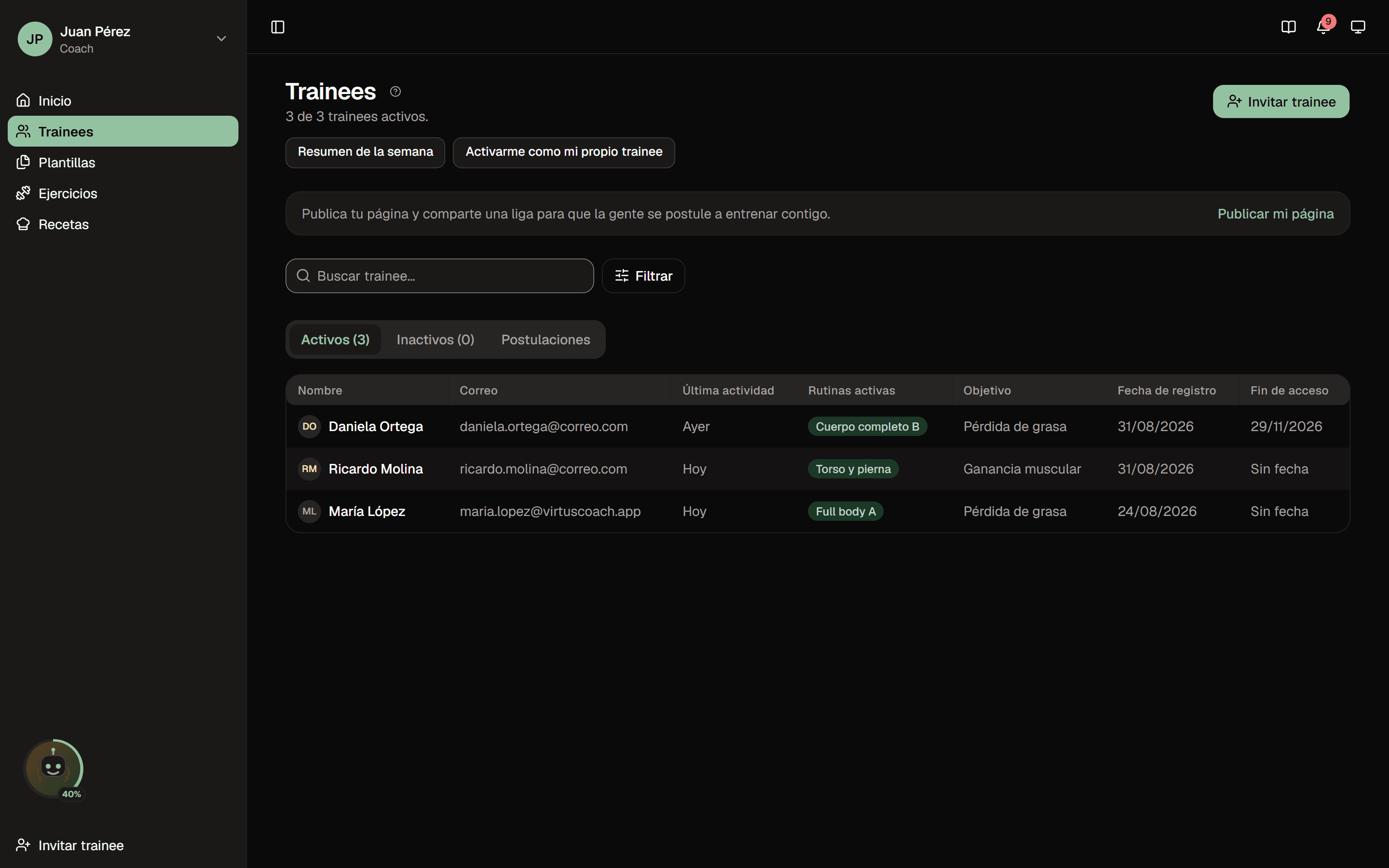Image resolution: width=1389 pixels, height=868 pixels.
Task: Open Plantillas in the sidebar
Action: pyautogui.click(x=123, y=163)
